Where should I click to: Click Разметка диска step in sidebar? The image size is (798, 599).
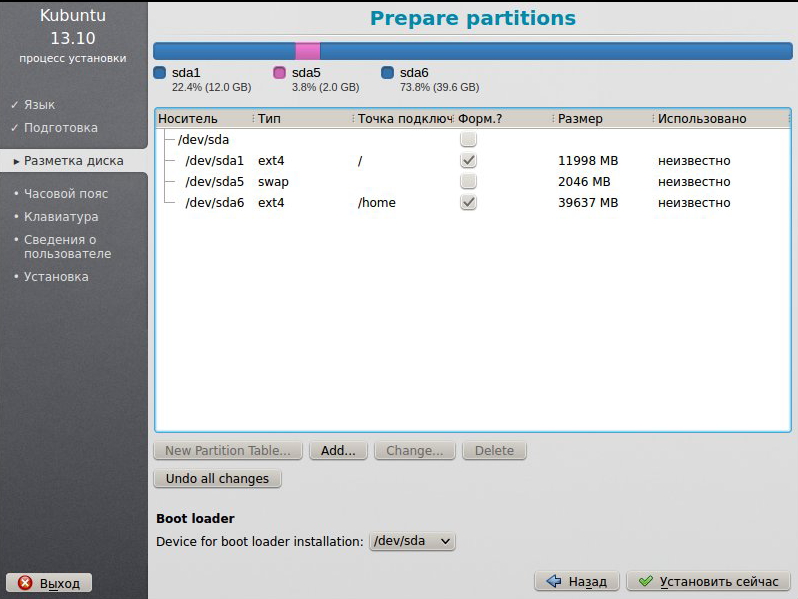73,161
